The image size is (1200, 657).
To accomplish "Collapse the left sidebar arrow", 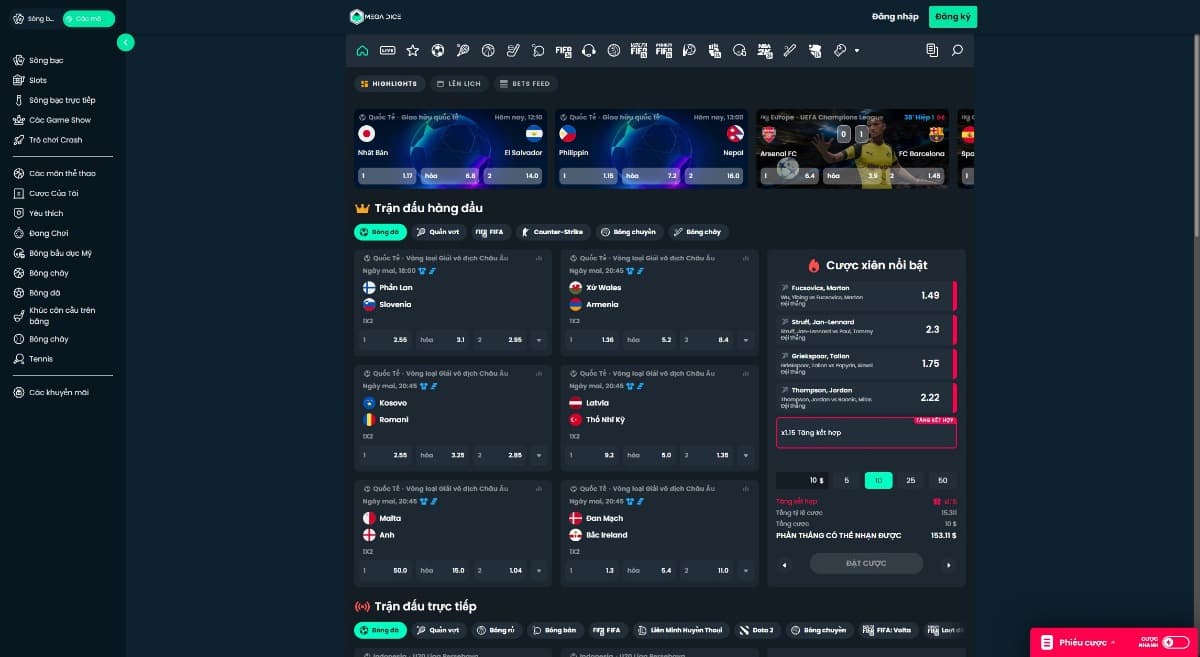I will coord(125,42).
